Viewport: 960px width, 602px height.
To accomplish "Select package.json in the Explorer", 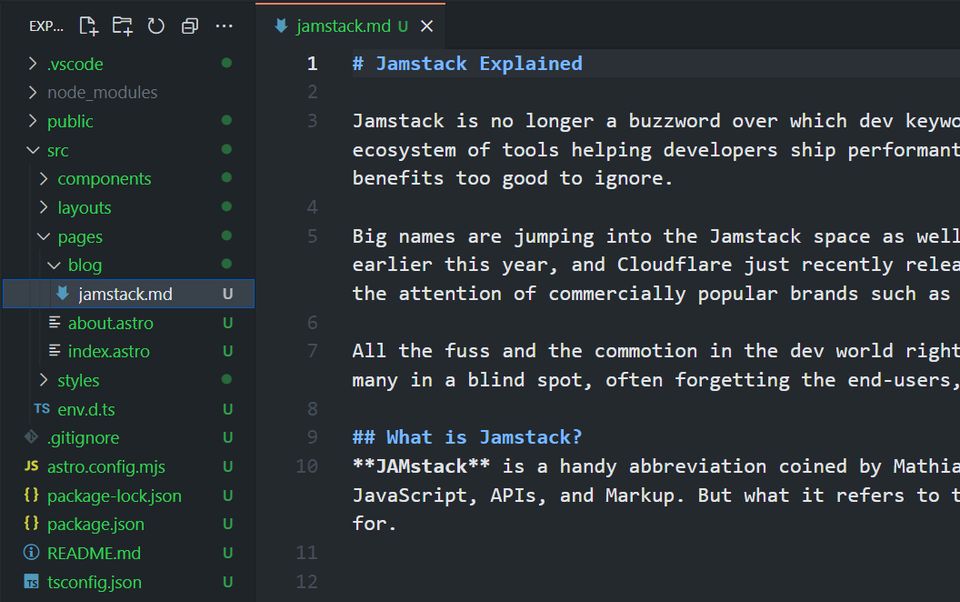I will tap(97, 524).
